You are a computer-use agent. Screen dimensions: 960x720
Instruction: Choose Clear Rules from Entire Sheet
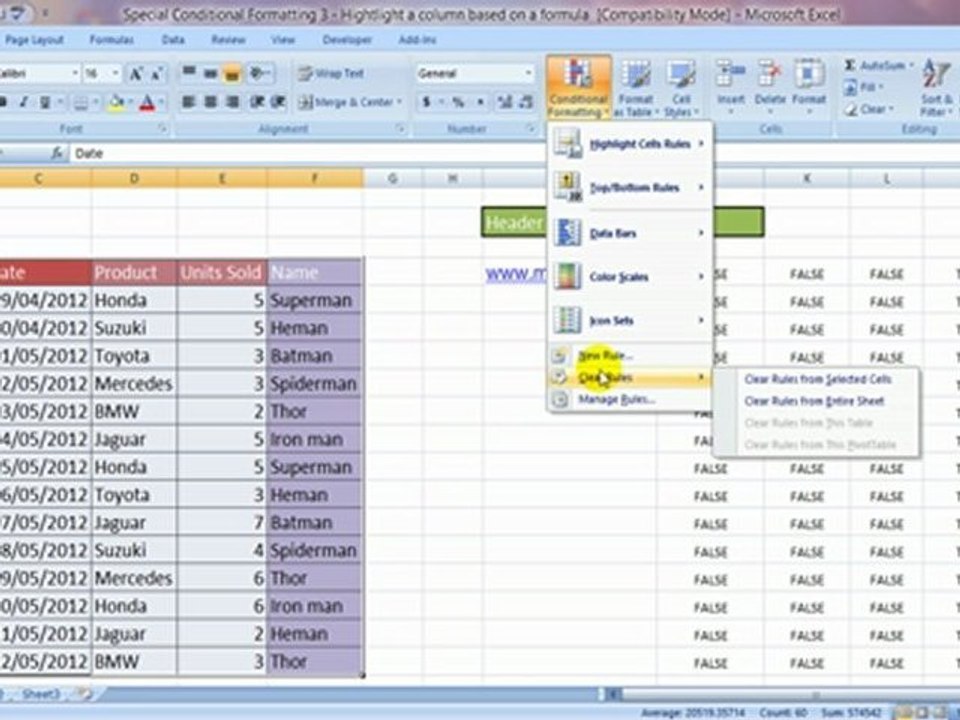tap(814, 402)
